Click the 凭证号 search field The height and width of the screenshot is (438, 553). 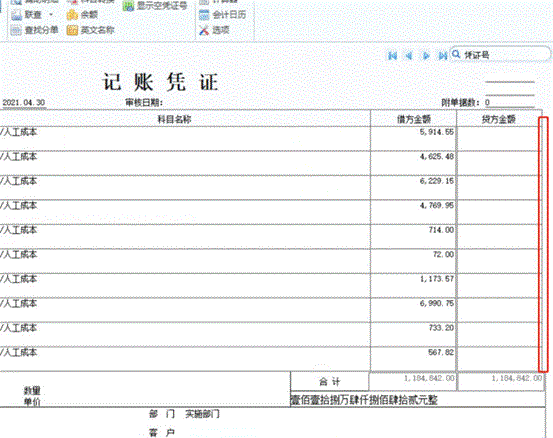click(x=500, y=55)
